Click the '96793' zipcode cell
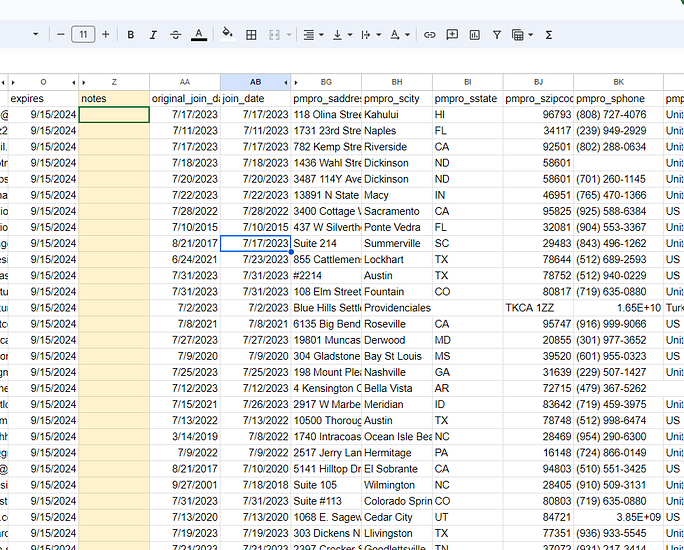 point(538,115)
